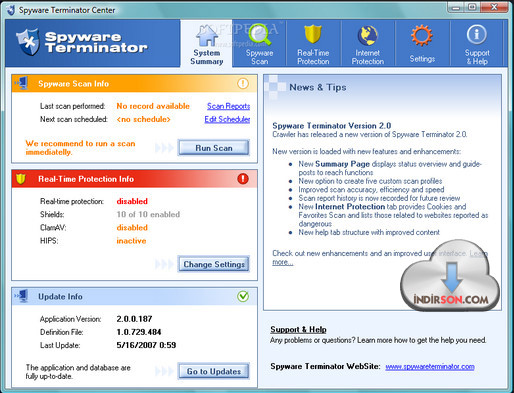This screenshot has width=514, height=393.
Task: Follow the Learn more... link in News & Tips
Action: pyautogui.click(x=283, y=262)
